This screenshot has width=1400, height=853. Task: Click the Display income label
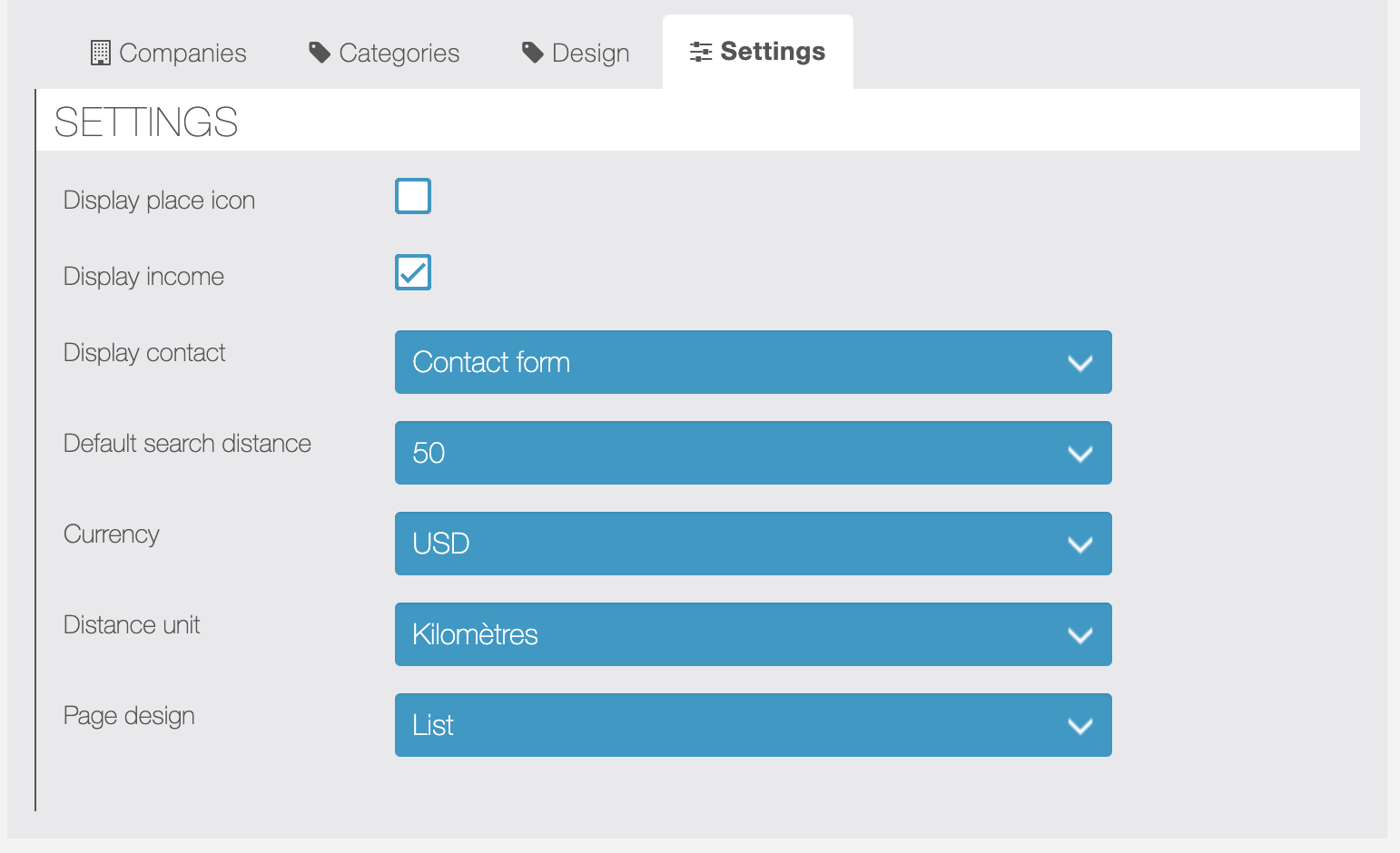tap(143, 277)
